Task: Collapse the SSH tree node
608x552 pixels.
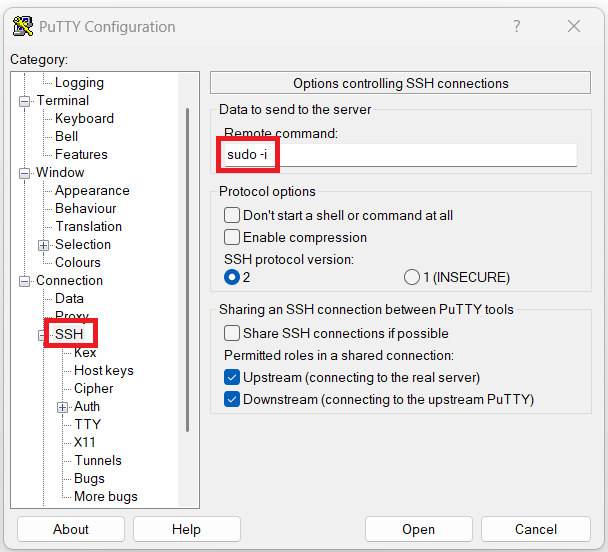Action: point(43,335)
